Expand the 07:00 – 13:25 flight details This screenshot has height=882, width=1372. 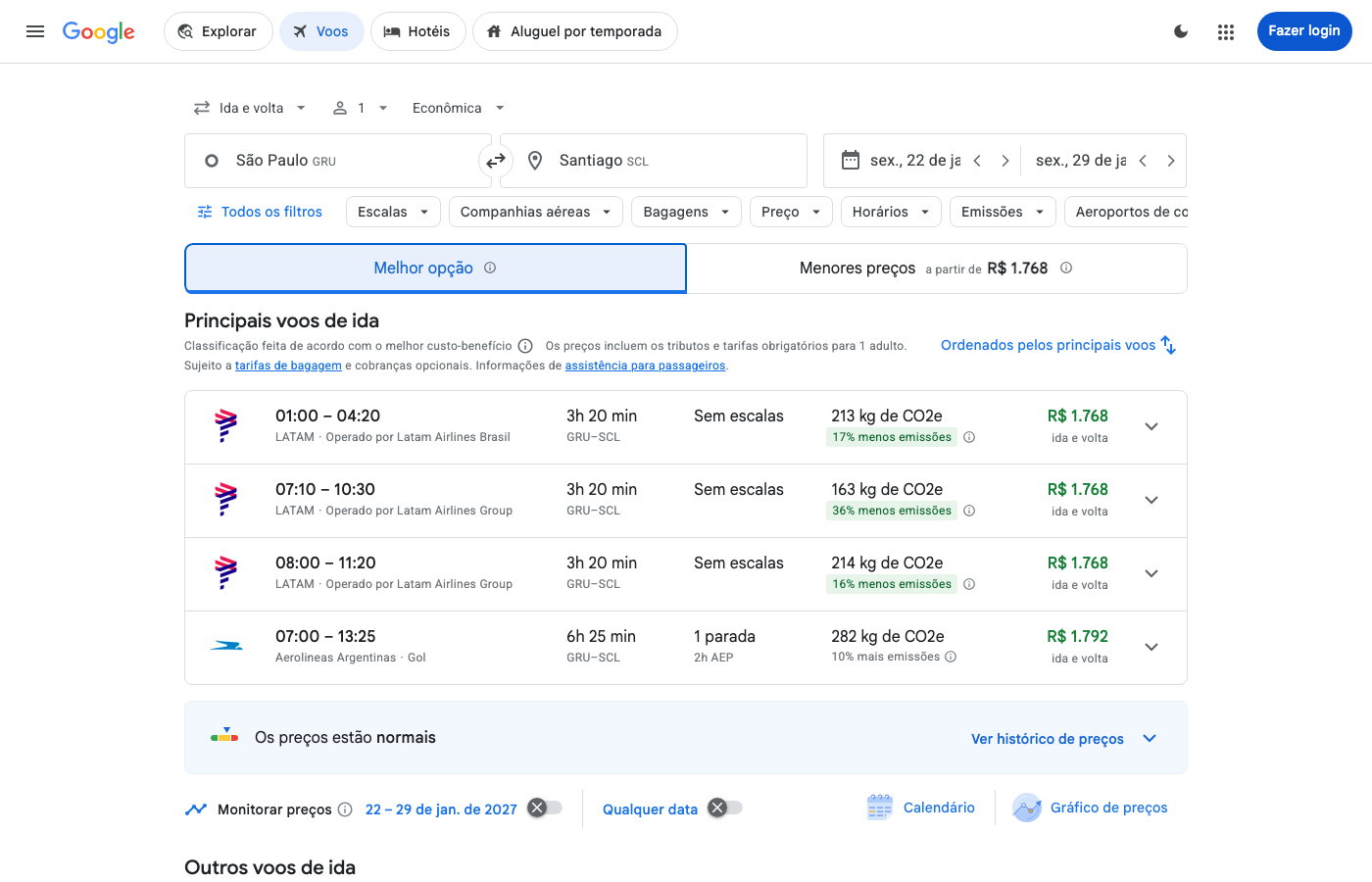1151,647
